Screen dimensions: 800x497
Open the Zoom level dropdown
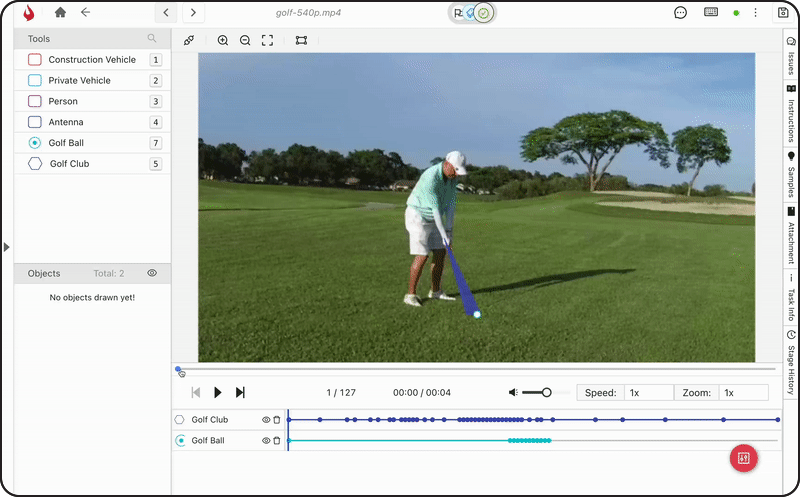click(x=743, y=393)
